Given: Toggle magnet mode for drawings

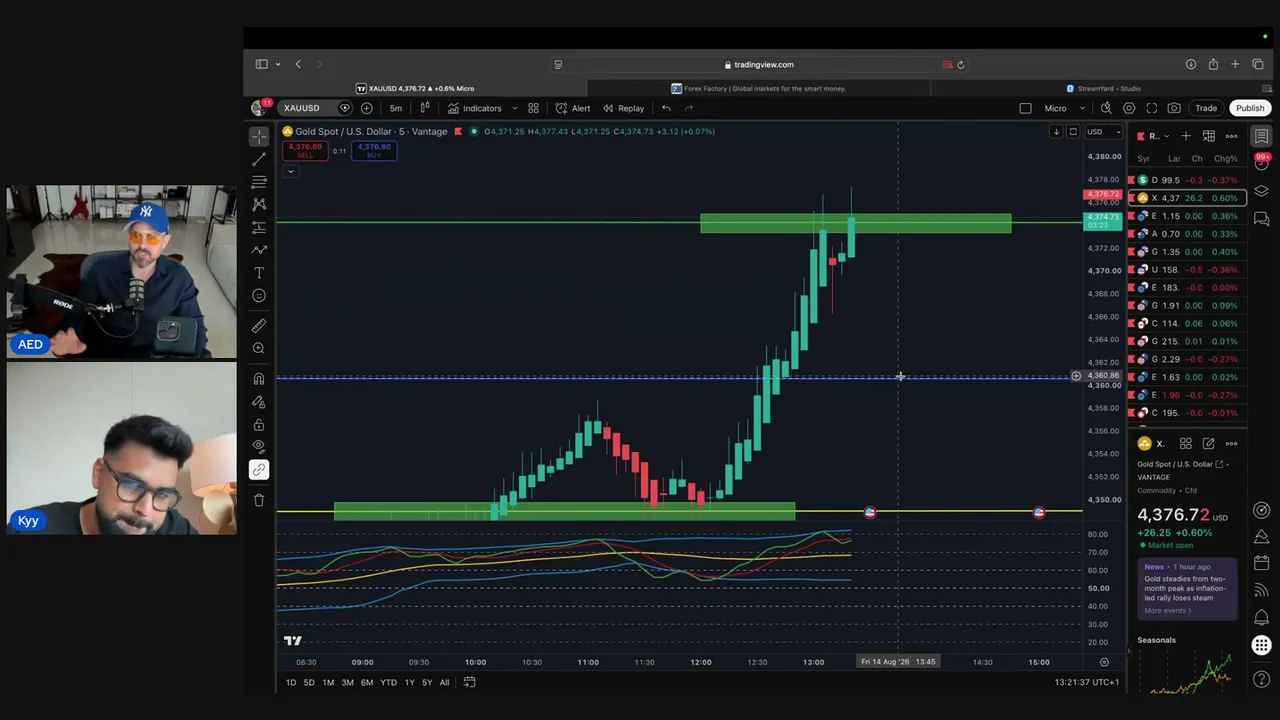Looking at the screenshot, I should coord(259,378).
